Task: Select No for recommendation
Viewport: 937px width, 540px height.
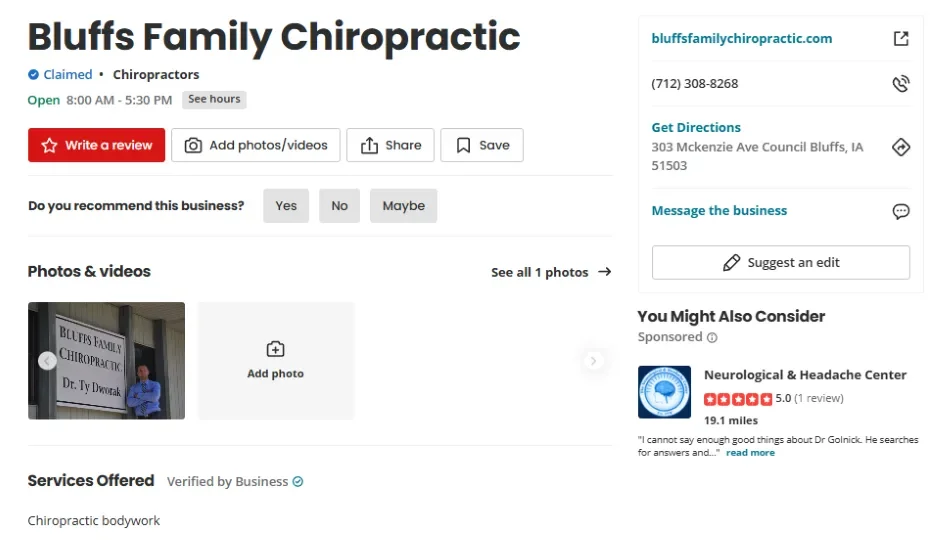Action: pyautogui.click(x=339, y=205)
